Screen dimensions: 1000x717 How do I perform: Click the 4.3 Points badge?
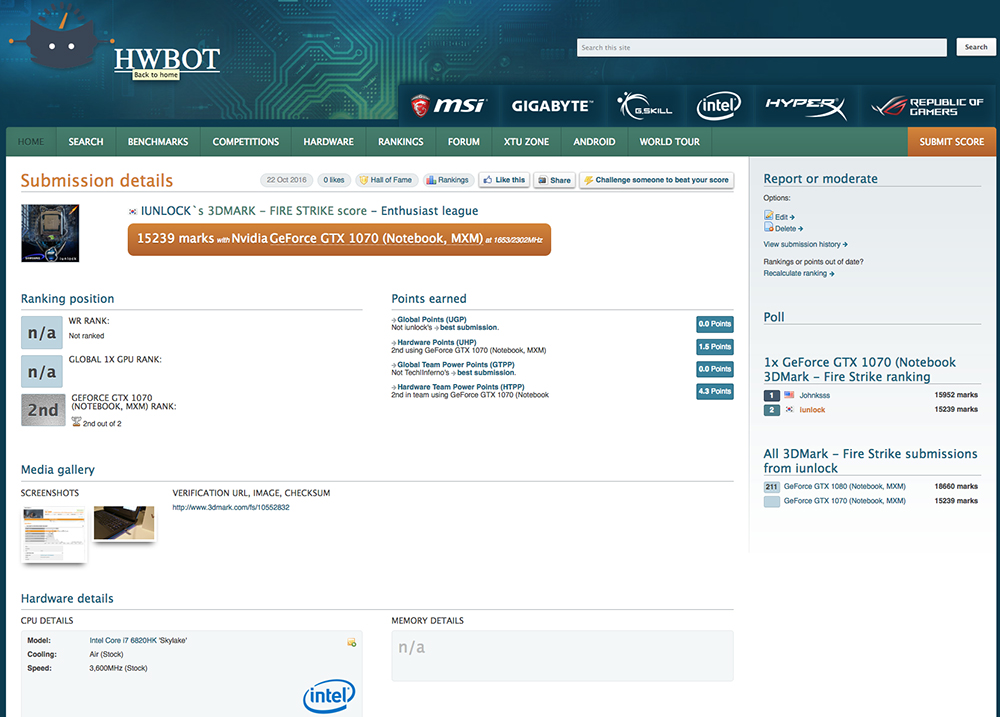(x=715, y=391)
